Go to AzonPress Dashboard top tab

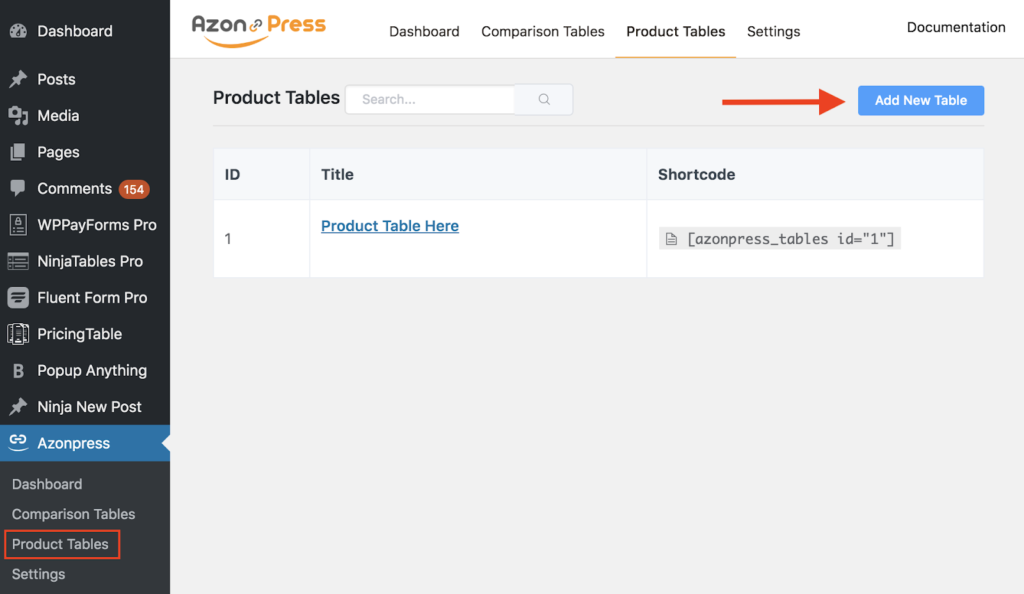pyautogui.click(x=424, y=32)
